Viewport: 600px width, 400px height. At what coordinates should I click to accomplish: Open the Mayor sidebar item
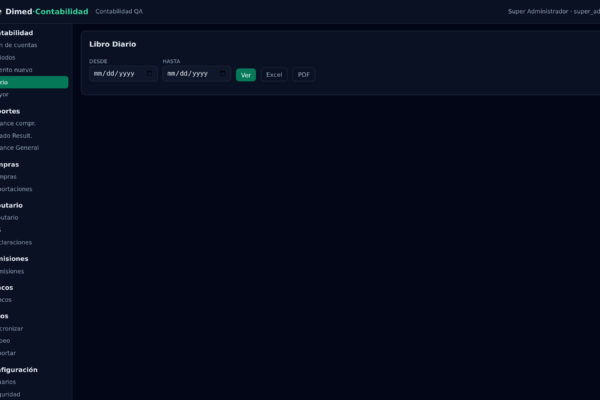tap(5, 95)
